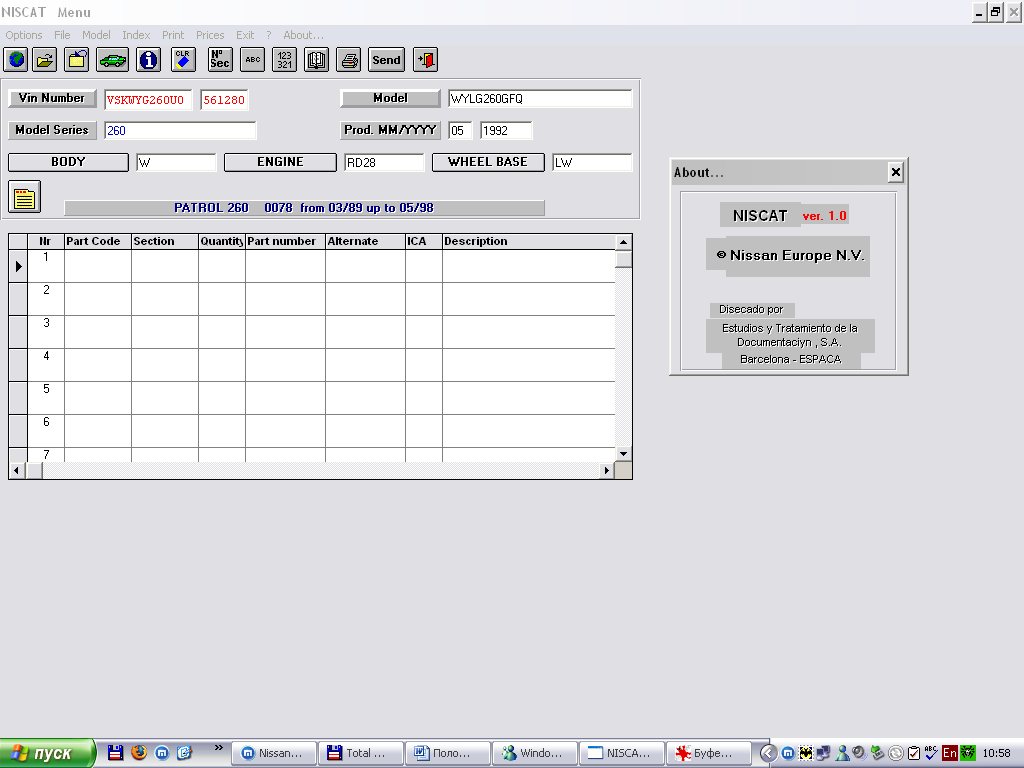Click the 123/321 numeric index icon

coord(284,60)
